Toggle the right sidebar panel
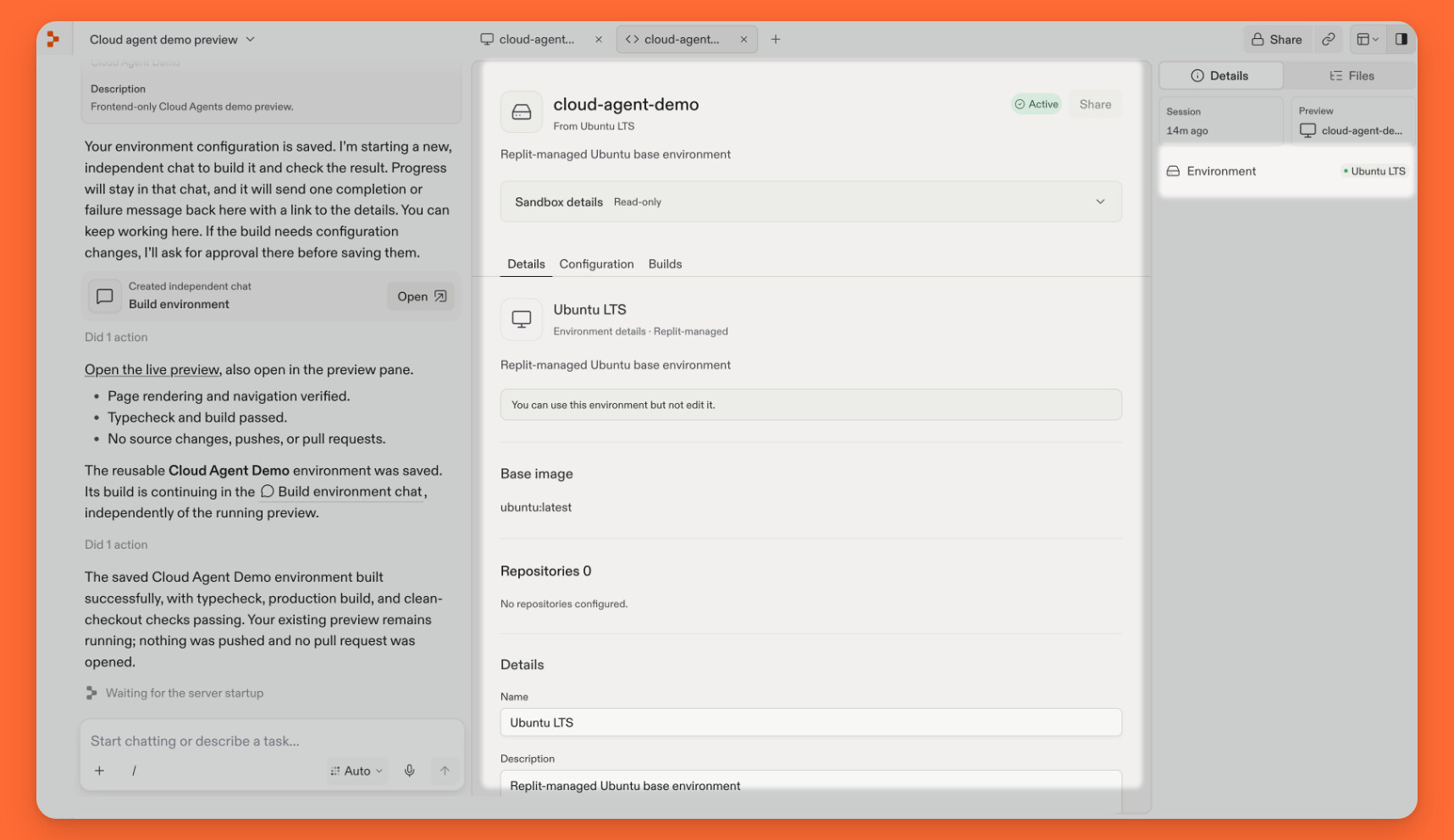Image resolution: width=1454 pixels, height=840 pixels. pyautogui.click(x=1401, y=40)
